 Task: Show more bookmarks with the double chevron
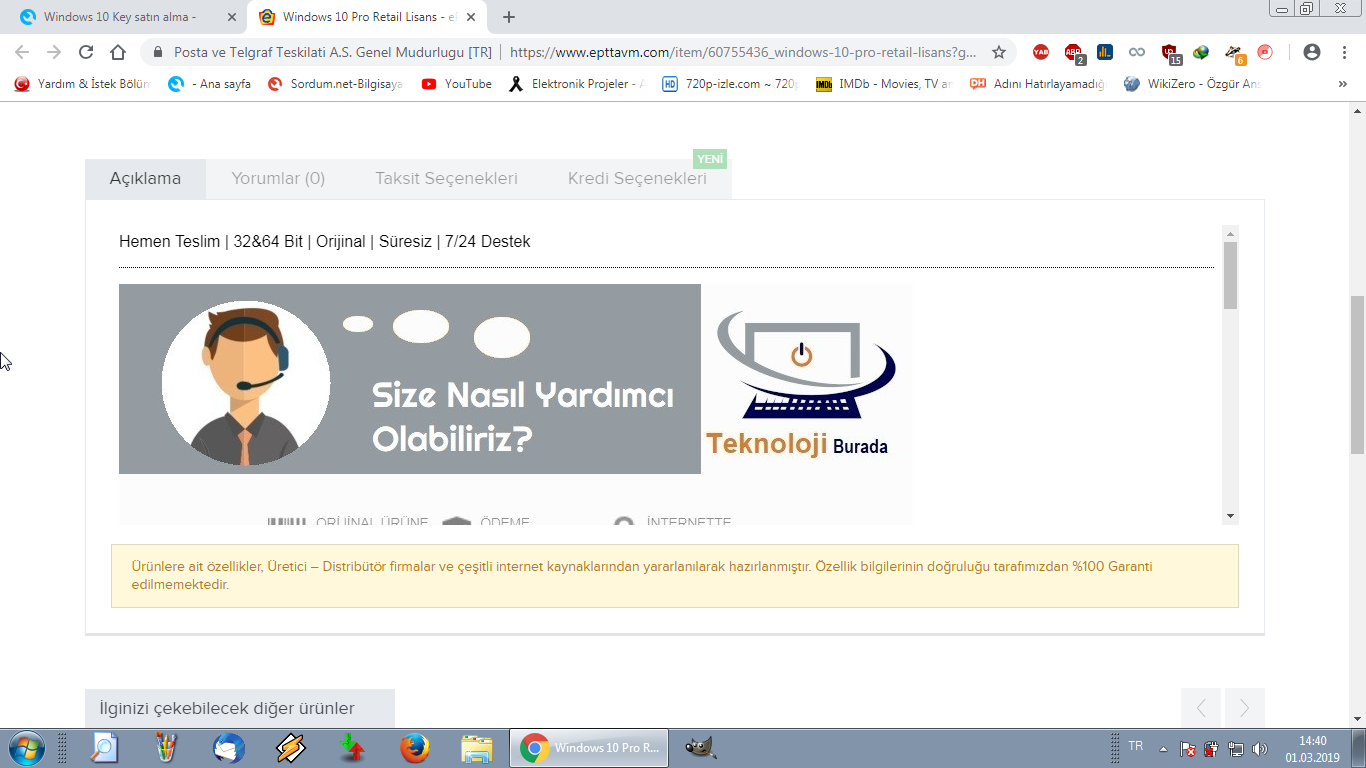(x=1342, y=84)
